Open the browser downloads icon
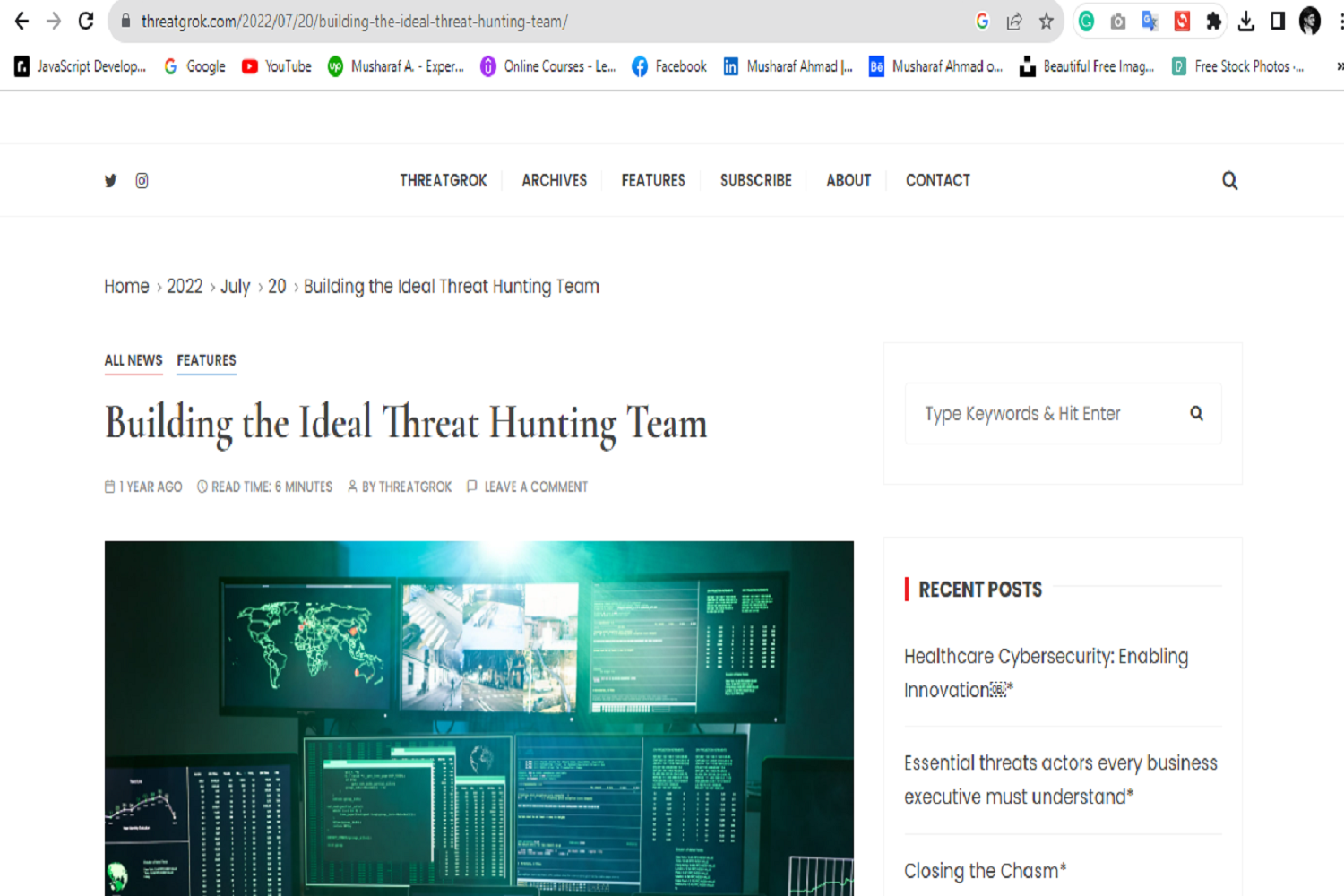The width and height of the screenshot is (1344, 896). pos(1245,22)
